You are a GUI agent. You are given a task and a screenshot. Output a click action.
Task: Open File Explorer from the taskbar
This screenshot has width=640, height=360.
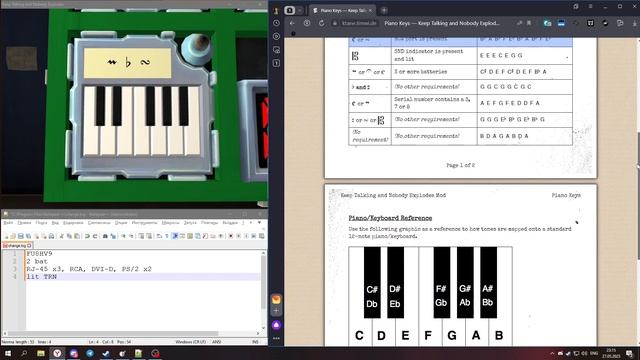tap(41, 353)
